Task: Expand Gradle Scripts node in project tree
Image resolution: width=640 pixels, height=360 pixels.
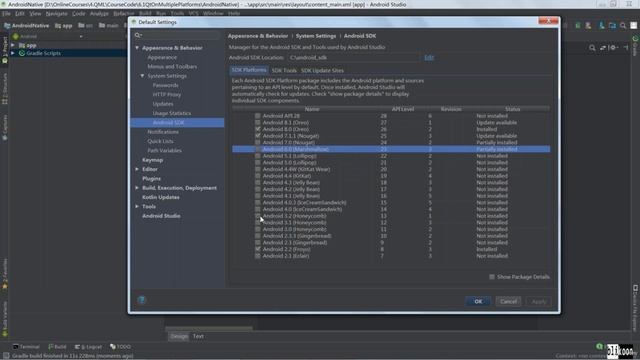Action: (13, 53)
